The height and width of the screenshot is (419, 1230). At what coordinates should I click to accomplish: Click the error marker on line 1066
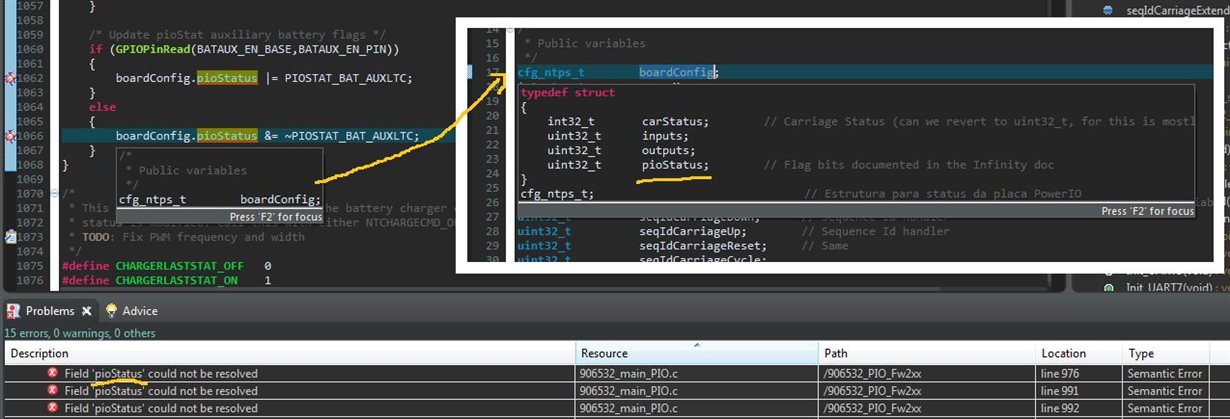pyautogui.click(x=8, y=135)
